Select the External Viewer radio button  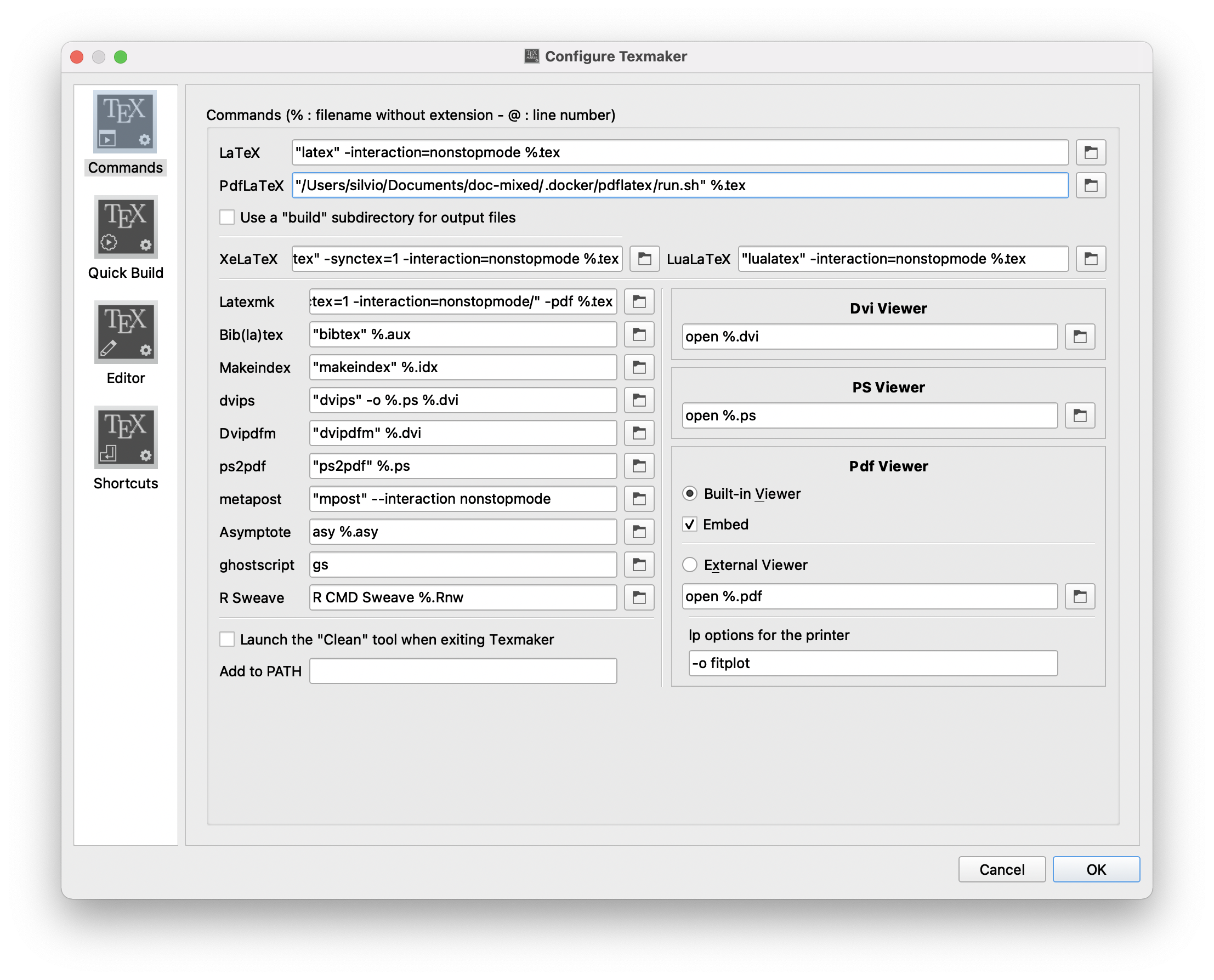click(x=690, y=565)
